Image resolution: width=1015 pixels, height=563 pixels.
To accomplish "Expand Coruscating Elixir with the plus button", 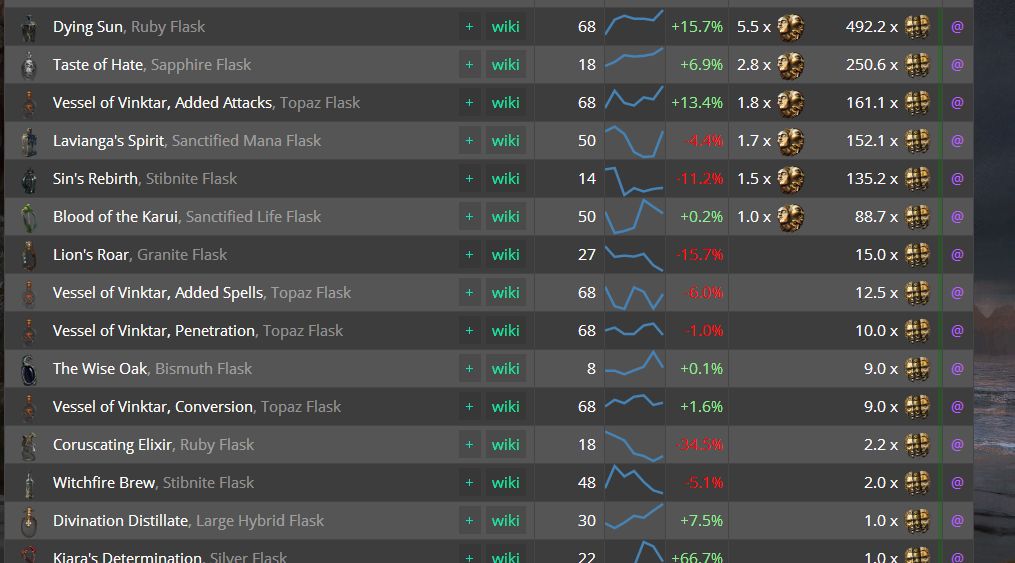I will 469,445.
